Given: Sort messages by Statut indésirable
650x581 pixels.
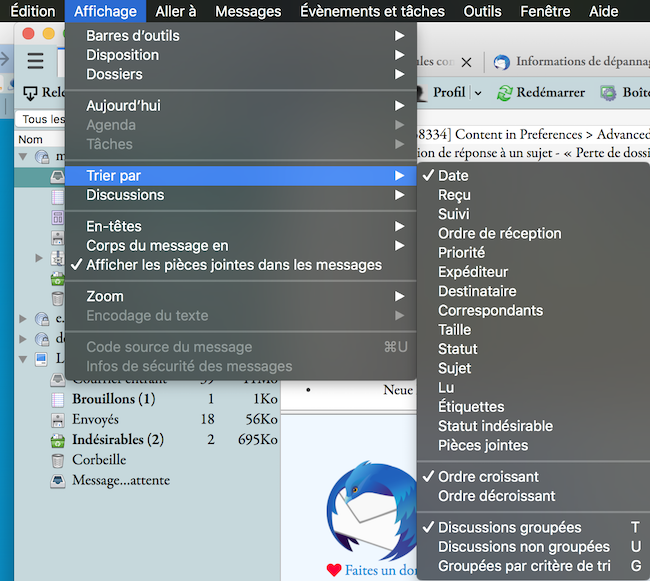Looking at the screenshot, I should pyautogui.click(x=533, y=426).
